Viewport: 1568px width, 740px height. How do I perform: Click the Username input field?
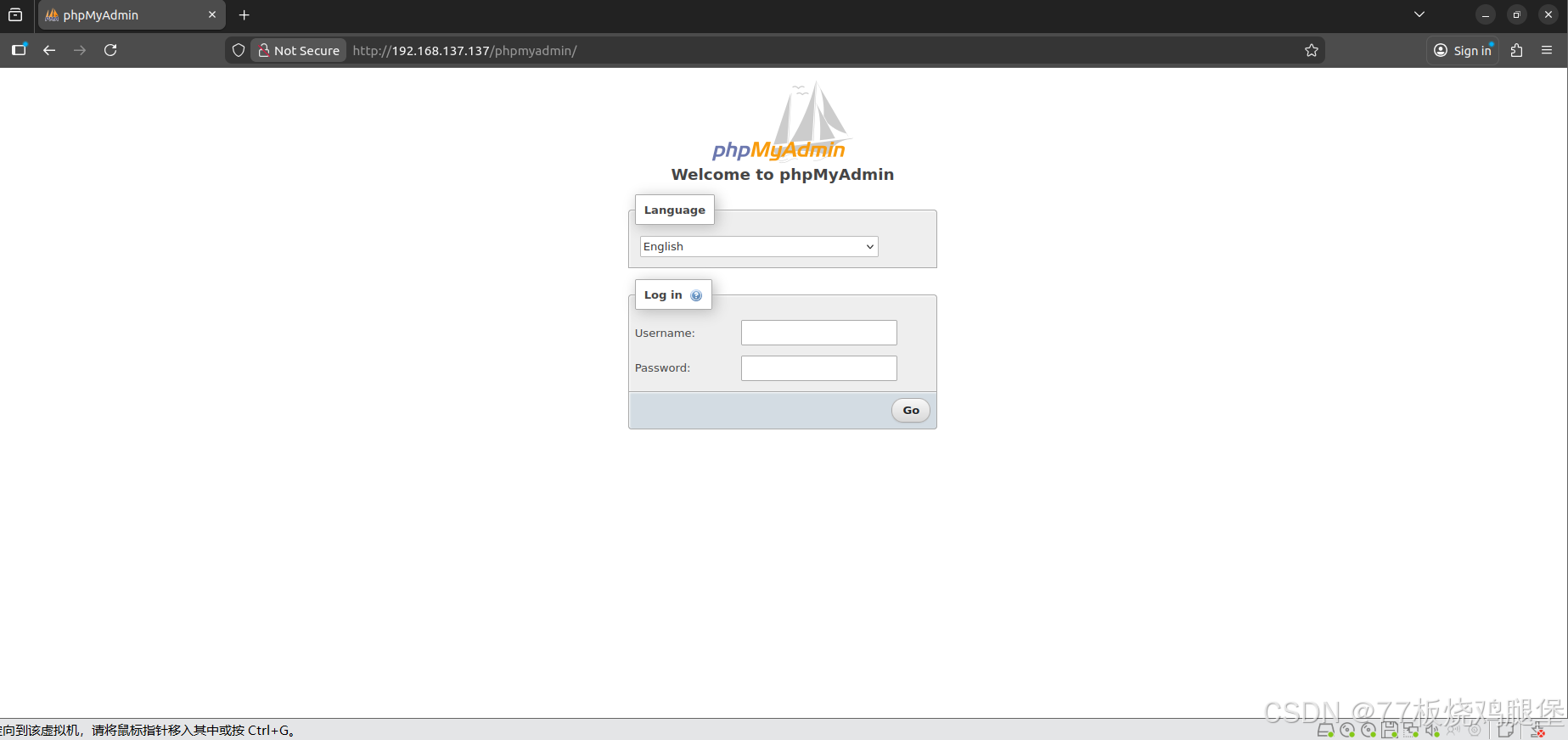819,333
